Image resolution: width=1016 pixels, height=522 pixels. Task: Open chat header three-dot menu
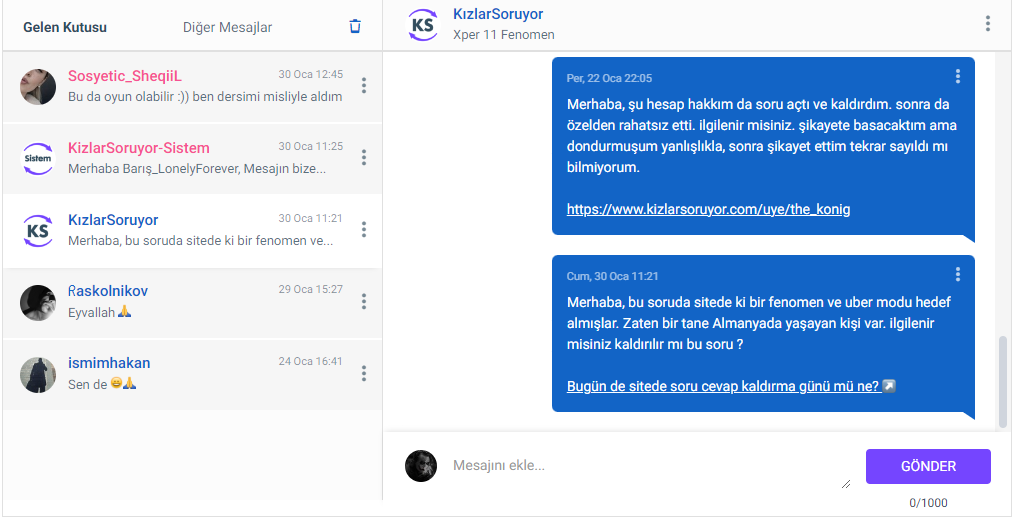987,24
